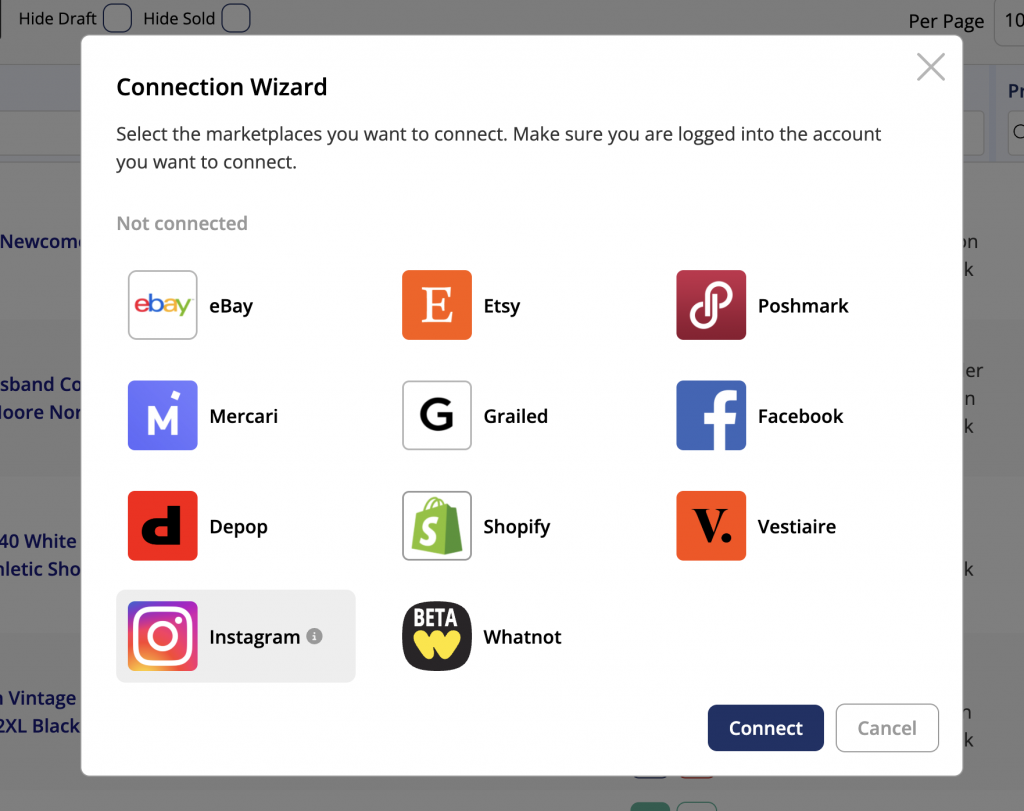Choose the Etsy marketplace icon
1024x811 pixels.
tap(437, 305)
